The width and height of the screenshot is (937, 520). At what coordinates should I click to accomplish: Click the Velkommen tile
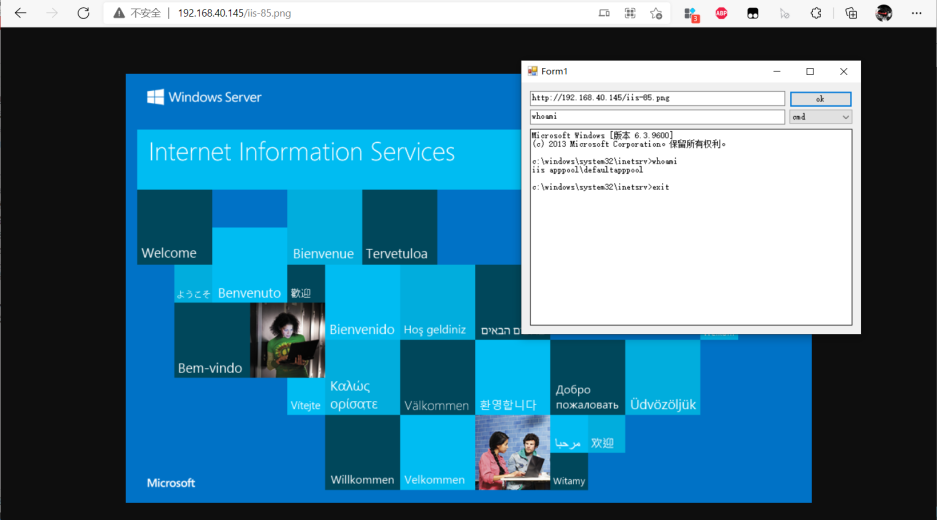(437, 452)
